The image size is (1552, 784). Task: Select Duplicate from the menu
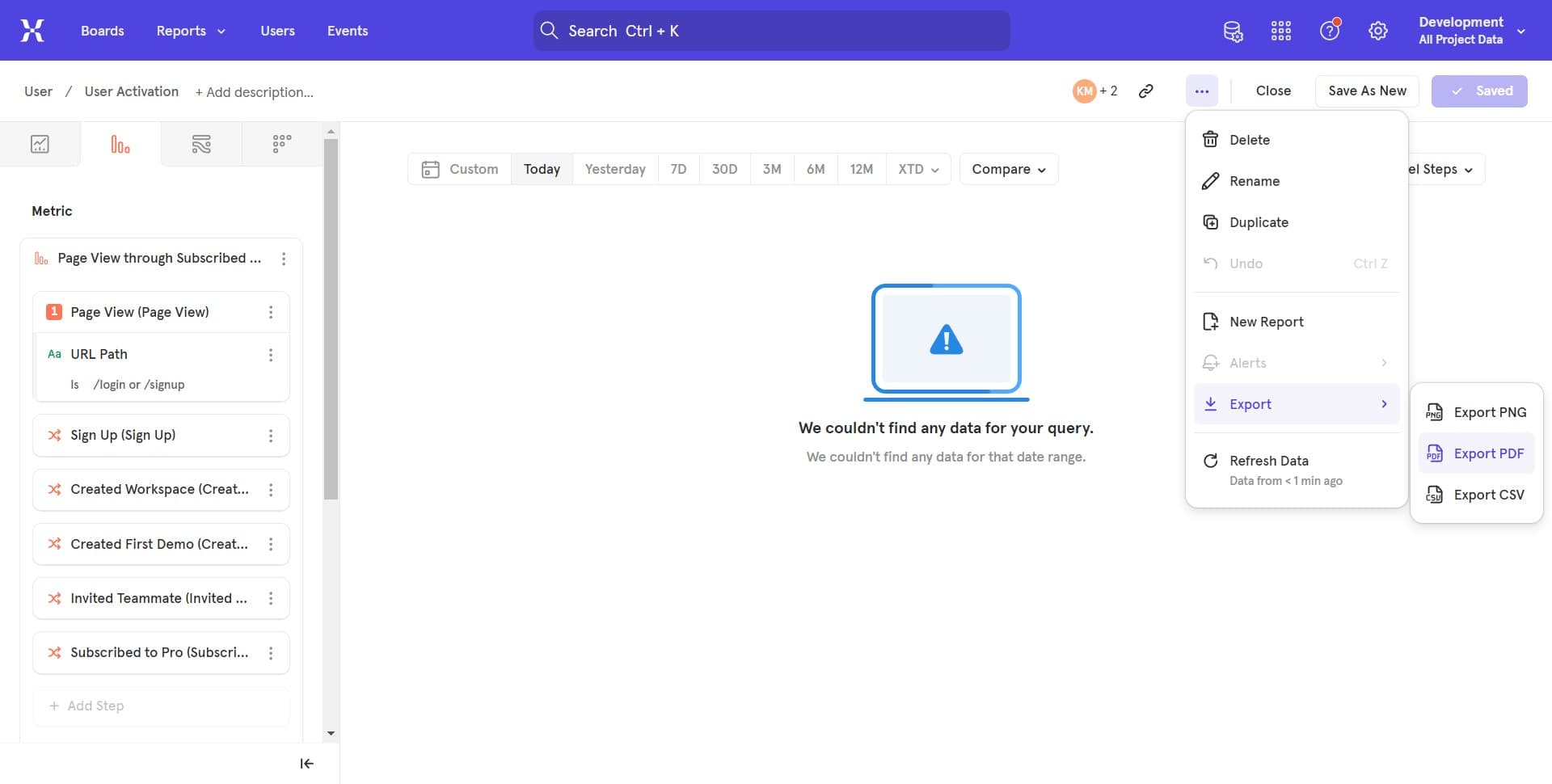click(1259, 222)
